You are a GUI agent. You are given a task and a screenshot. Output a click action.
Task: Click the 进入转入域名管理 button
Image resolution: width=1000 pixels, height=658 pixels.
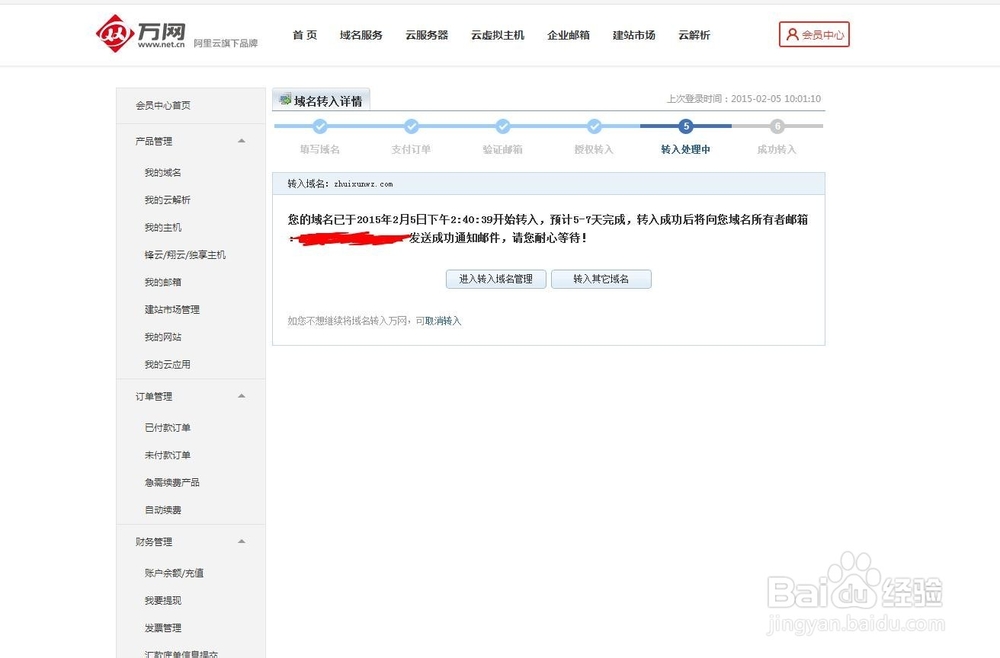click(496, 279)
